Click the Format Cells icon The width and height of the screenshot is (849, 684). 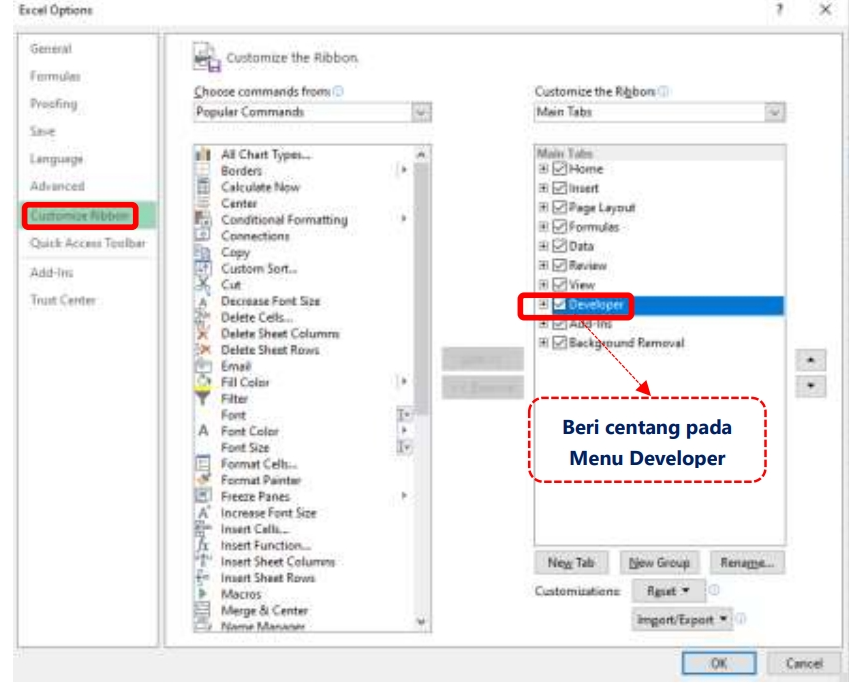click(203, 464)
